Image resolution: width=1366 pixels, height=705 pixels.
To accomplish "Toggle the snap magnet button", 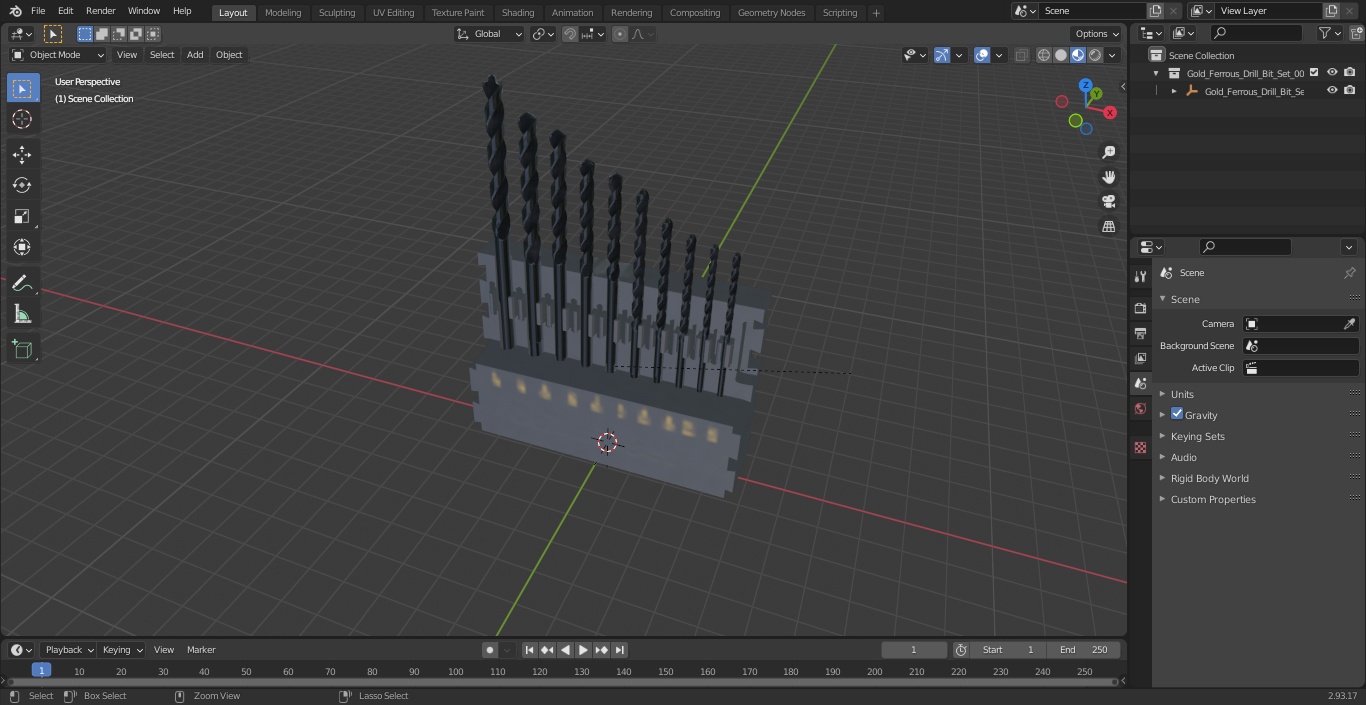I will coord(569,34).
